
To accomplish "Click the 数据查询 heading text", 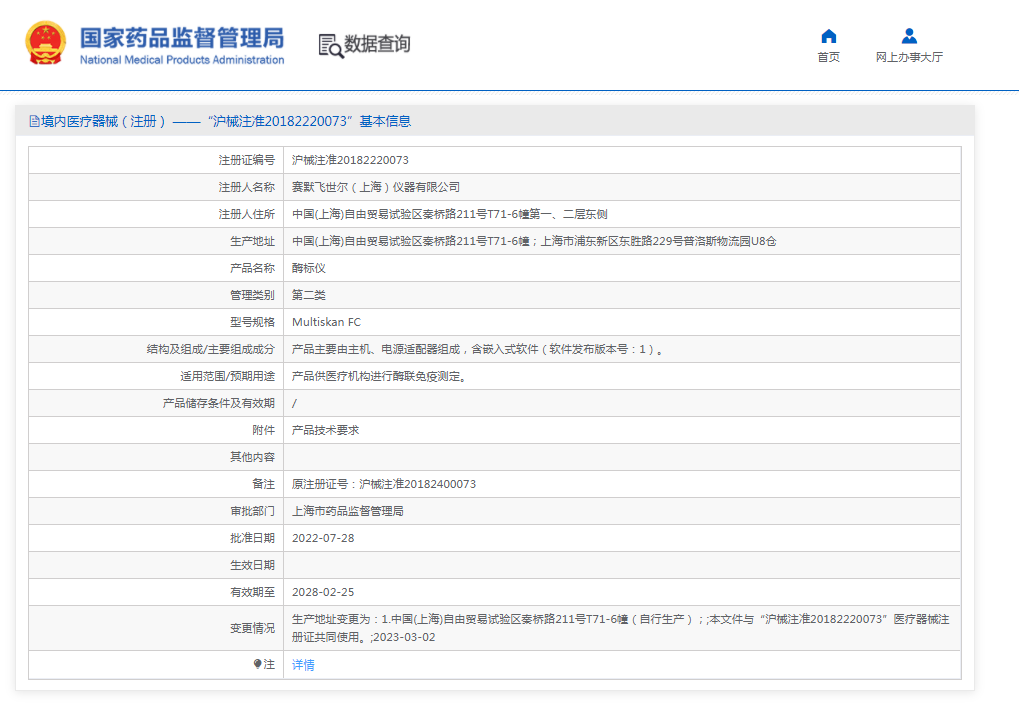I will pyautogui.click(x=377, y=44).
